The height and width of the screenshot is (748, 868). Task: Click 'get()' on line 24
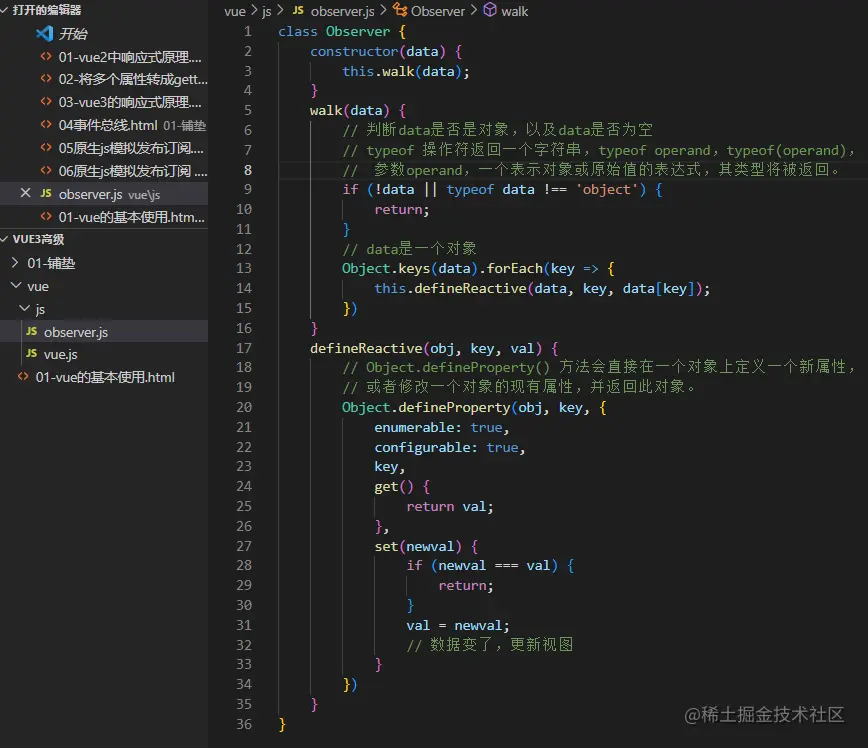point(394,487)
